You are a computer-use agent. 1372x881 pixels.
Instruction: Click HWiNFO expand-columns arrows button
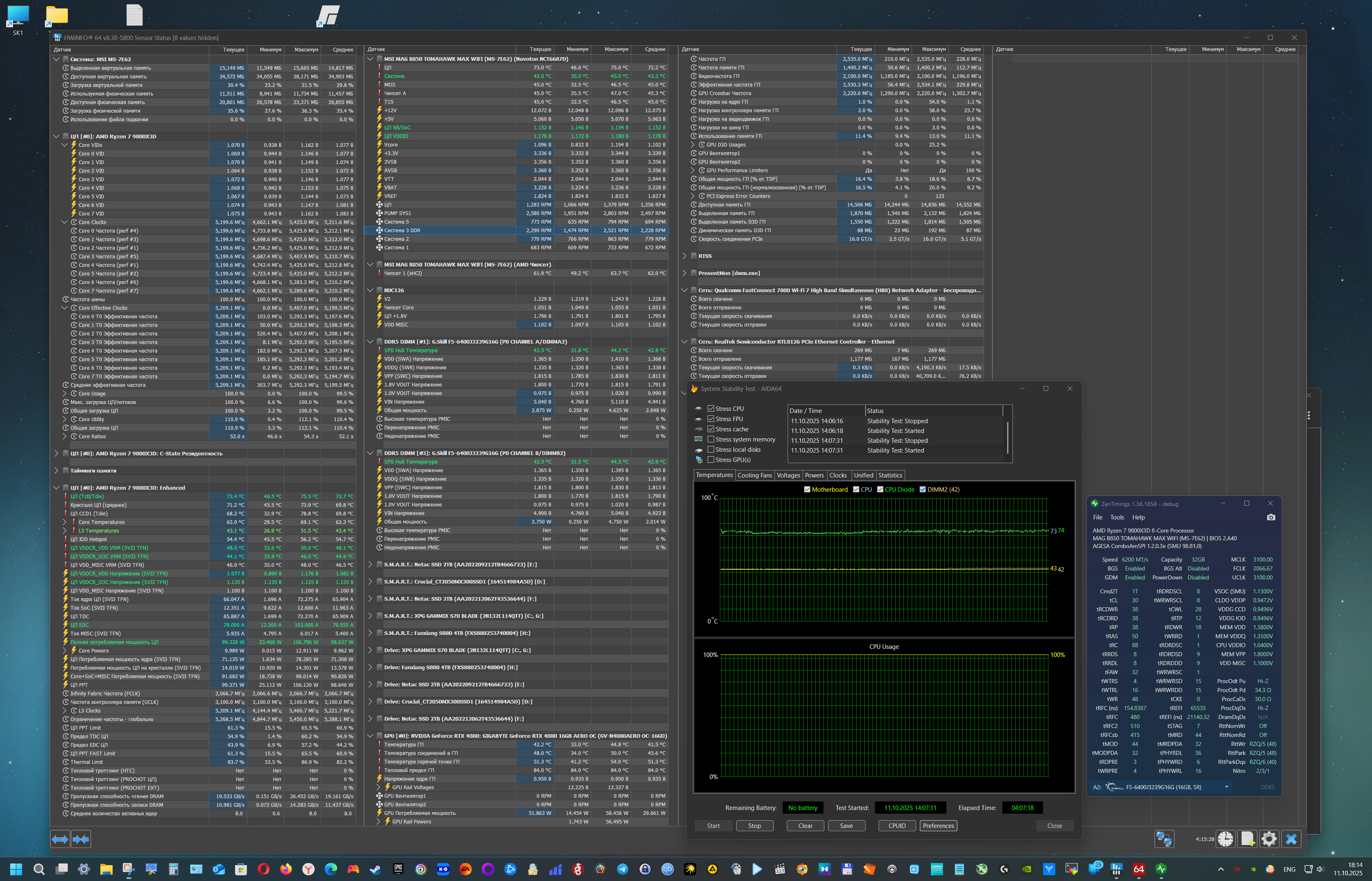tap(60, 839)
